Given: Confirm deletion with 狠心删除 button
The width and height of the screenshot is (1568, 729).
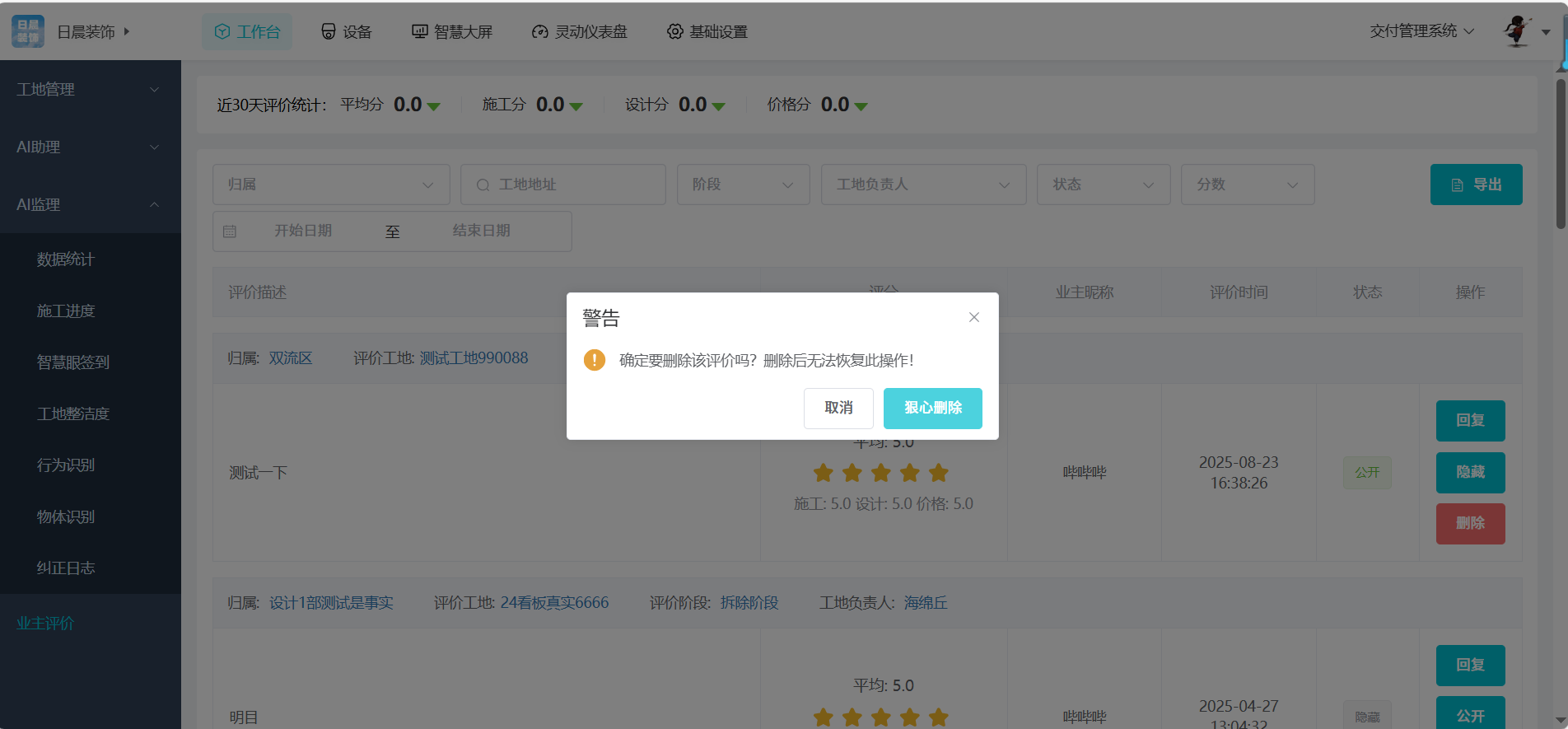Looking at the screenshot, I should point(932,408).
